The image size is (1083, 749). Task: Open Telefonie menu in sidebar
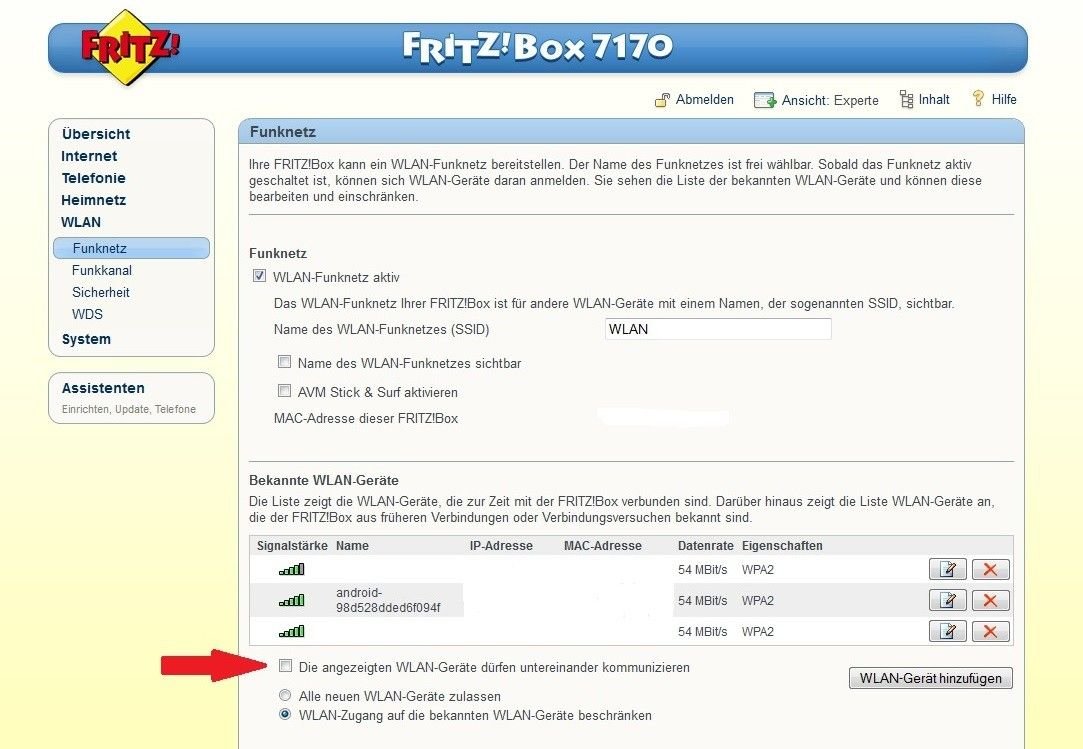(x=93, y=178)
